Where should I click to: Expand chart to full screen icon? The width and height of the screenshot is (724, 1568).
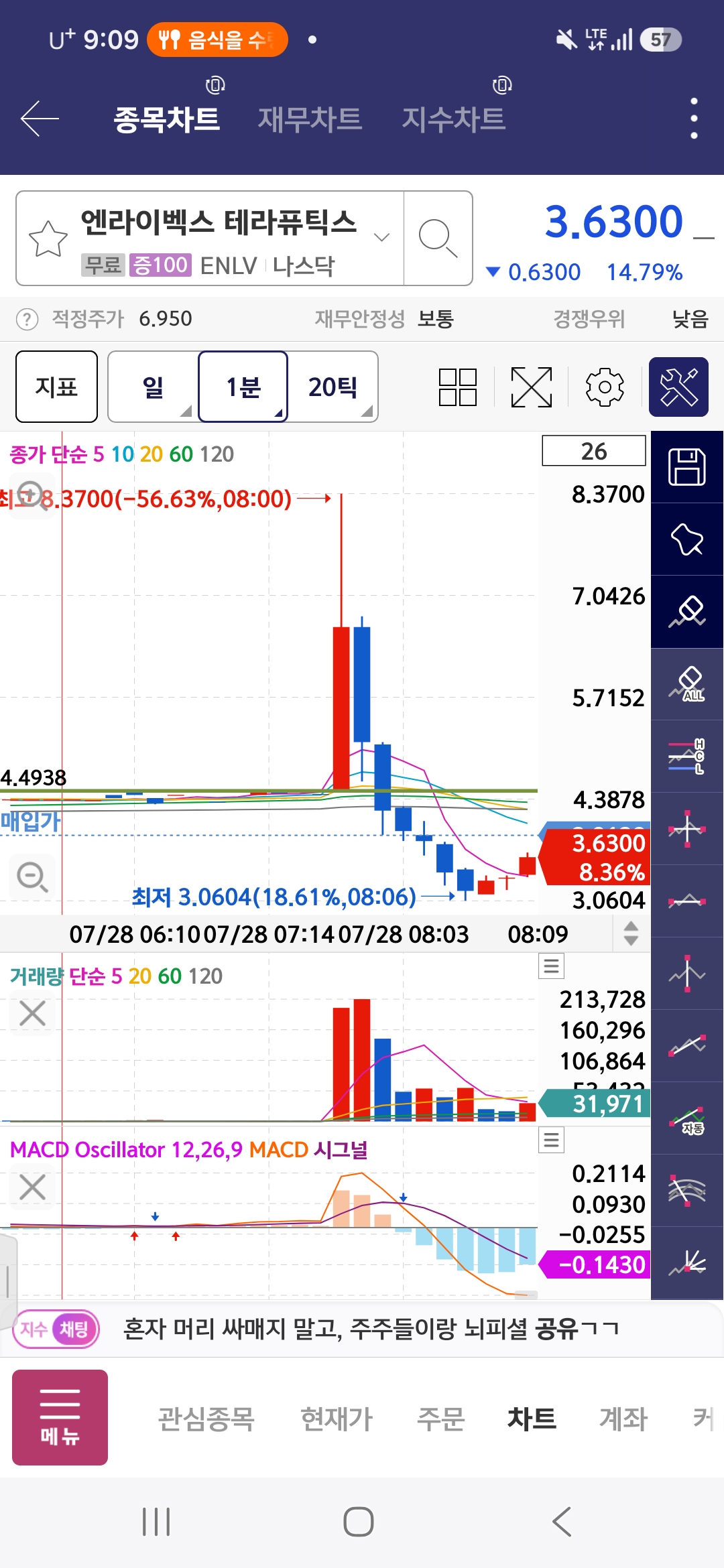click(x=532, y=387)
